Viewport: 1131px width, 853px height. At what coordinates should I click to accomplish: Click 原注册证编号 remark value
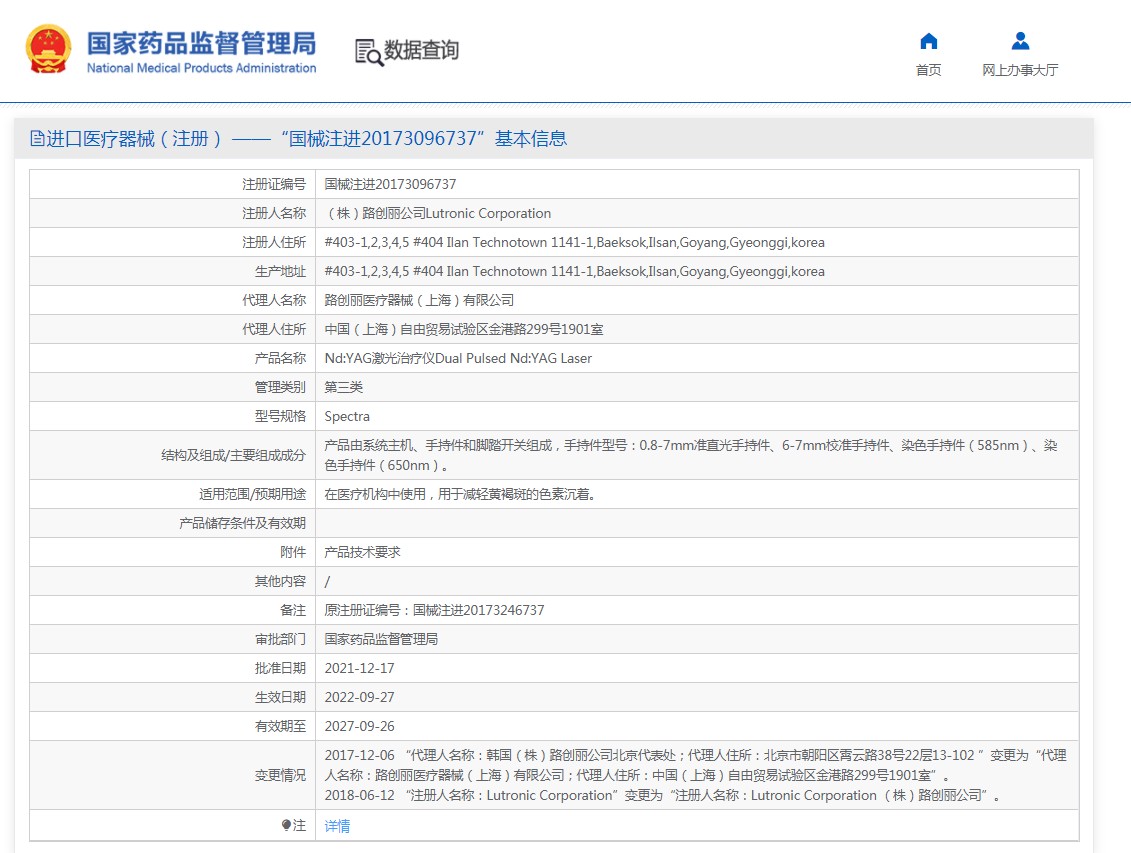(434, 610)
